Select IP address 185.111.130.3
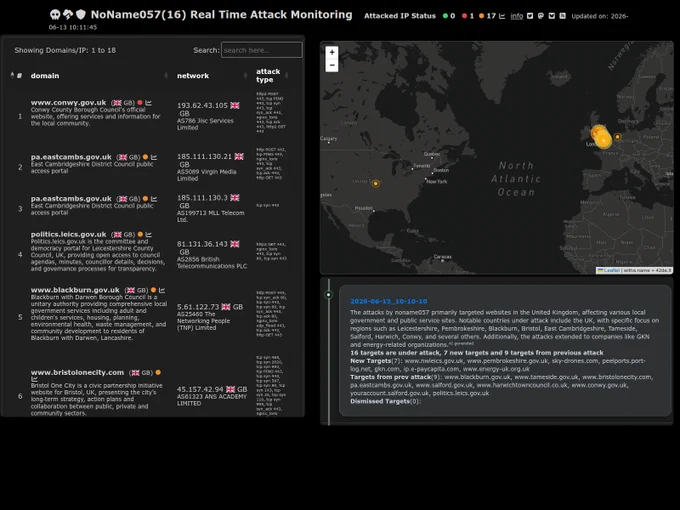 pos(202,197)
